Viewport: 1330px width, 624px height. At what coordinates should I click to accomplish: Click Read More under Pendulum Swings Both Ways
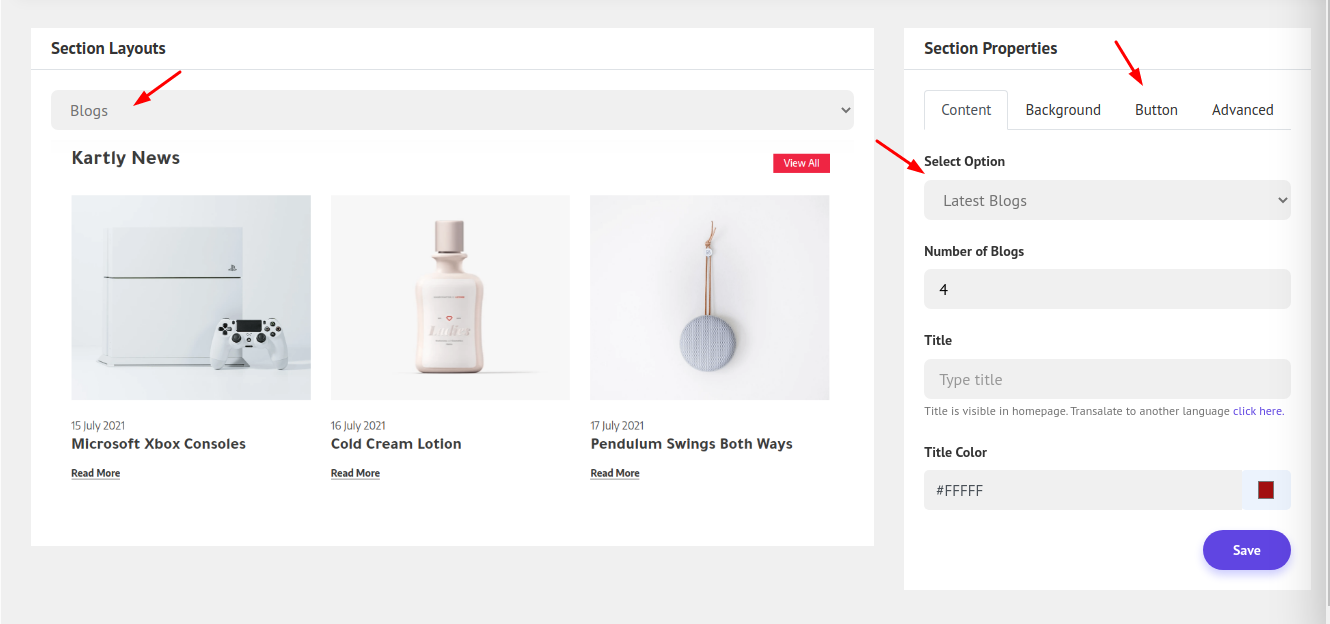coord(615,473)
